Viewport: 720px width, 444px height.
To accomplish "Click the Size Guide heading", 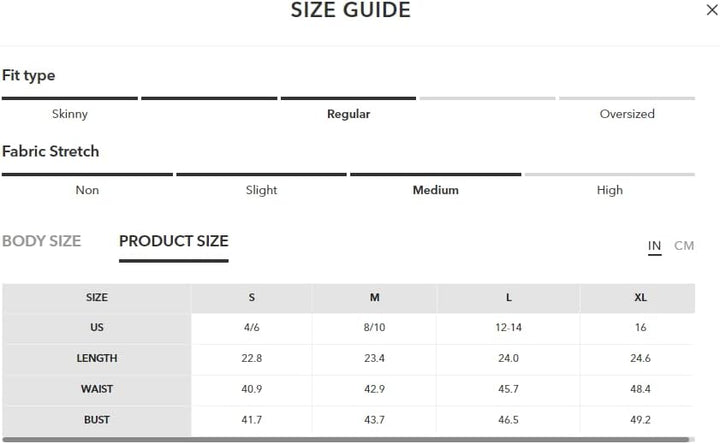I will pyautogui.click(x=350, y=11).
